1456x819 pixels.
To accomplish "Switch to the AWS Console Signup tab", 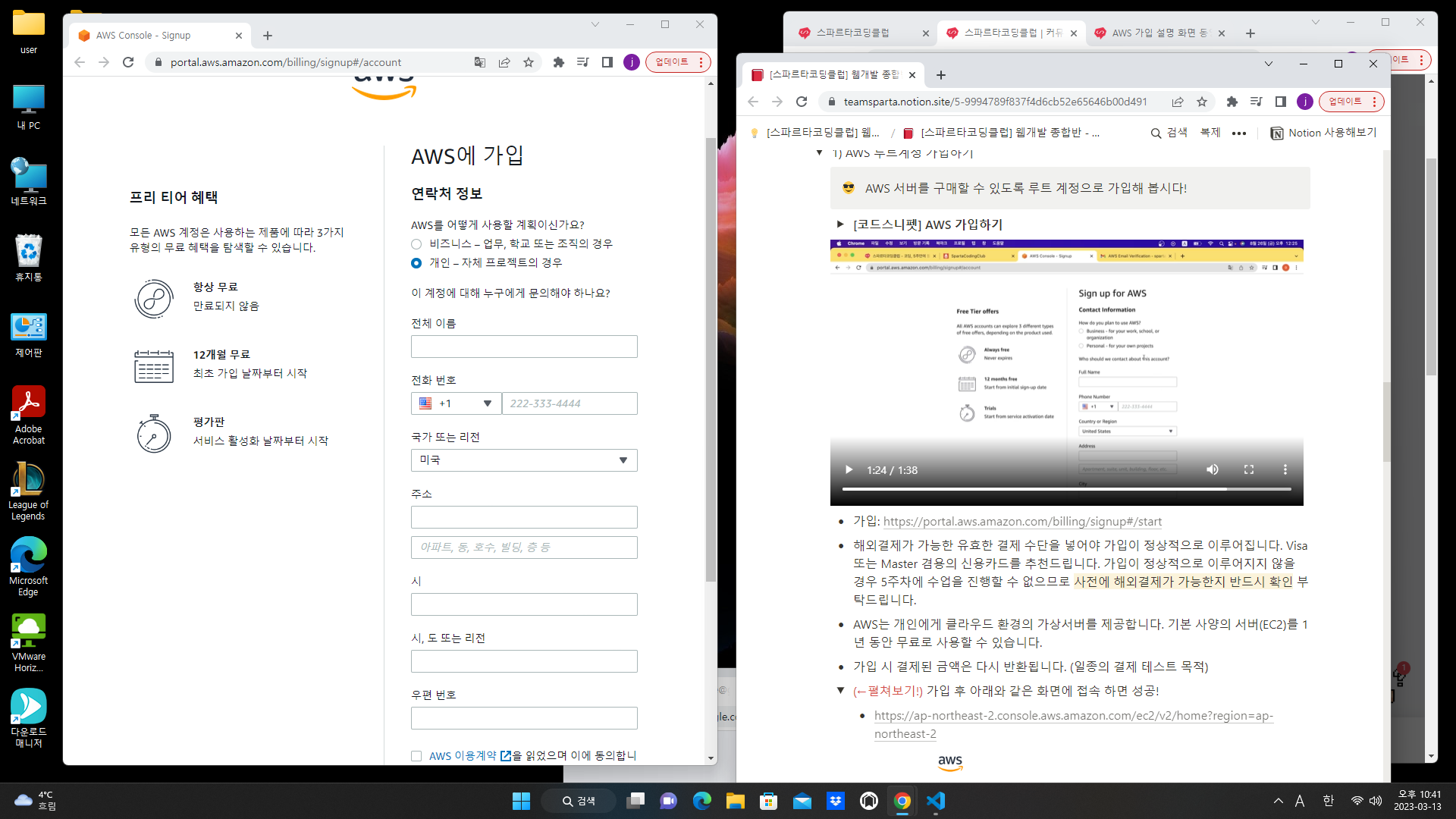I will point(159,36).
